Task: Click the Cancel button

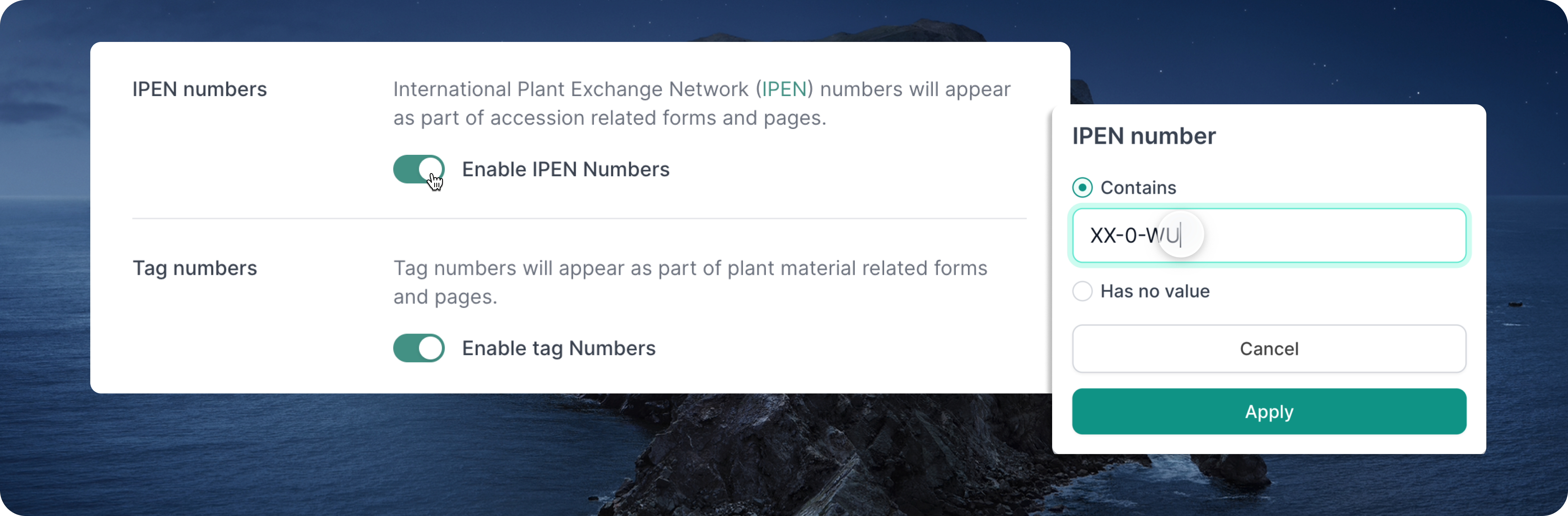Action: (x=1269, y=348)
